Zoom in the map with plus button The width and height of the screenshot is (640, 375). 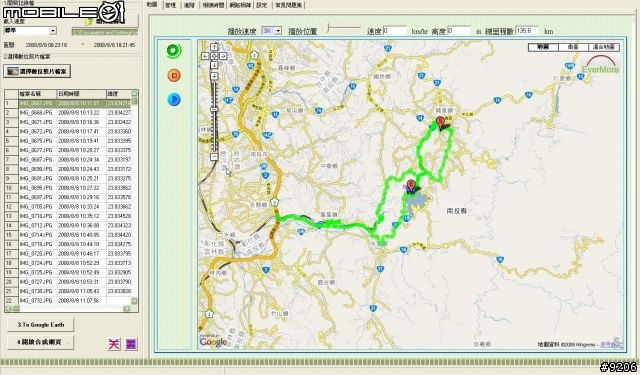coord(214,76)
